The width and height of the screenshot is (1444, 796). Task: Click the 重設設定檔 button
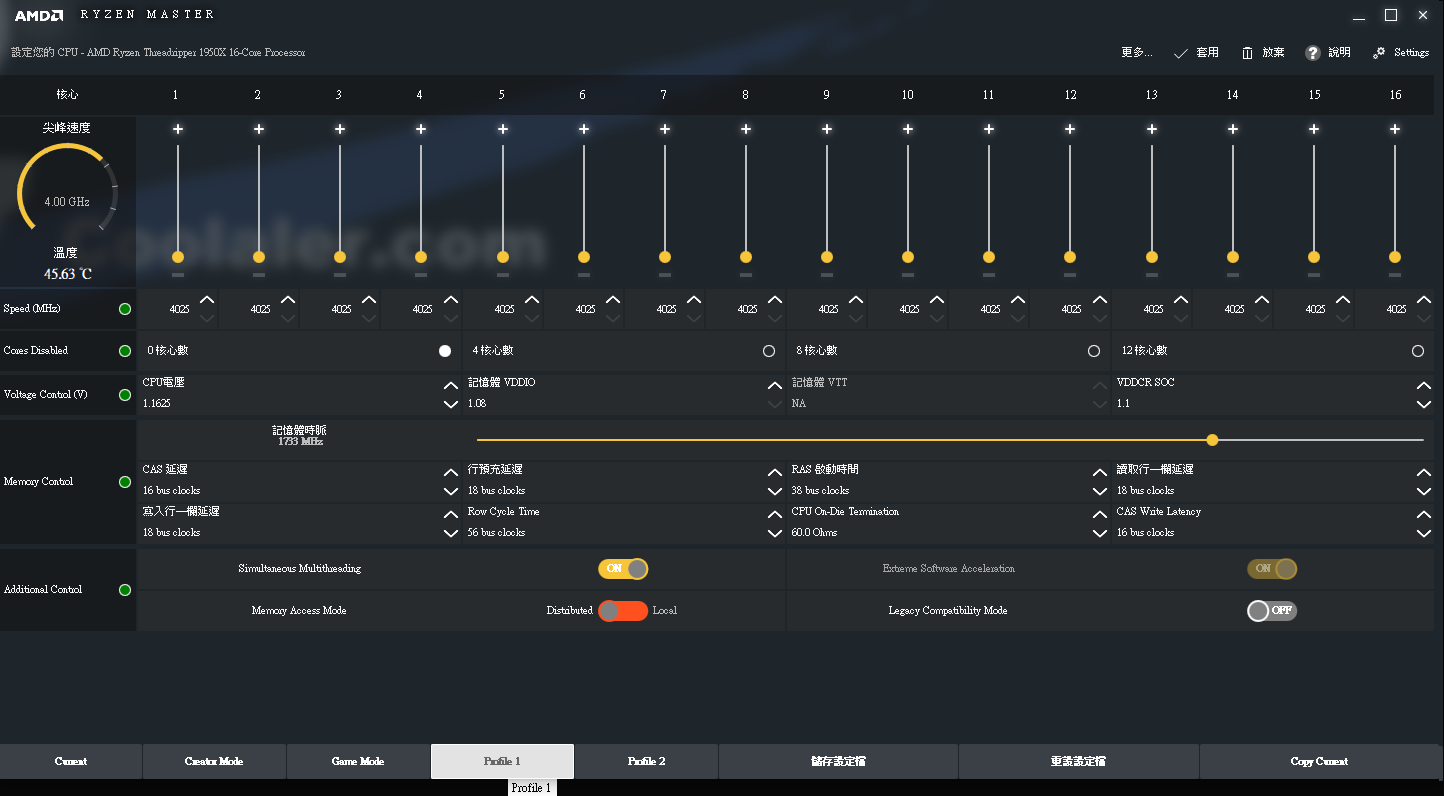click(x=1078, y=762)
